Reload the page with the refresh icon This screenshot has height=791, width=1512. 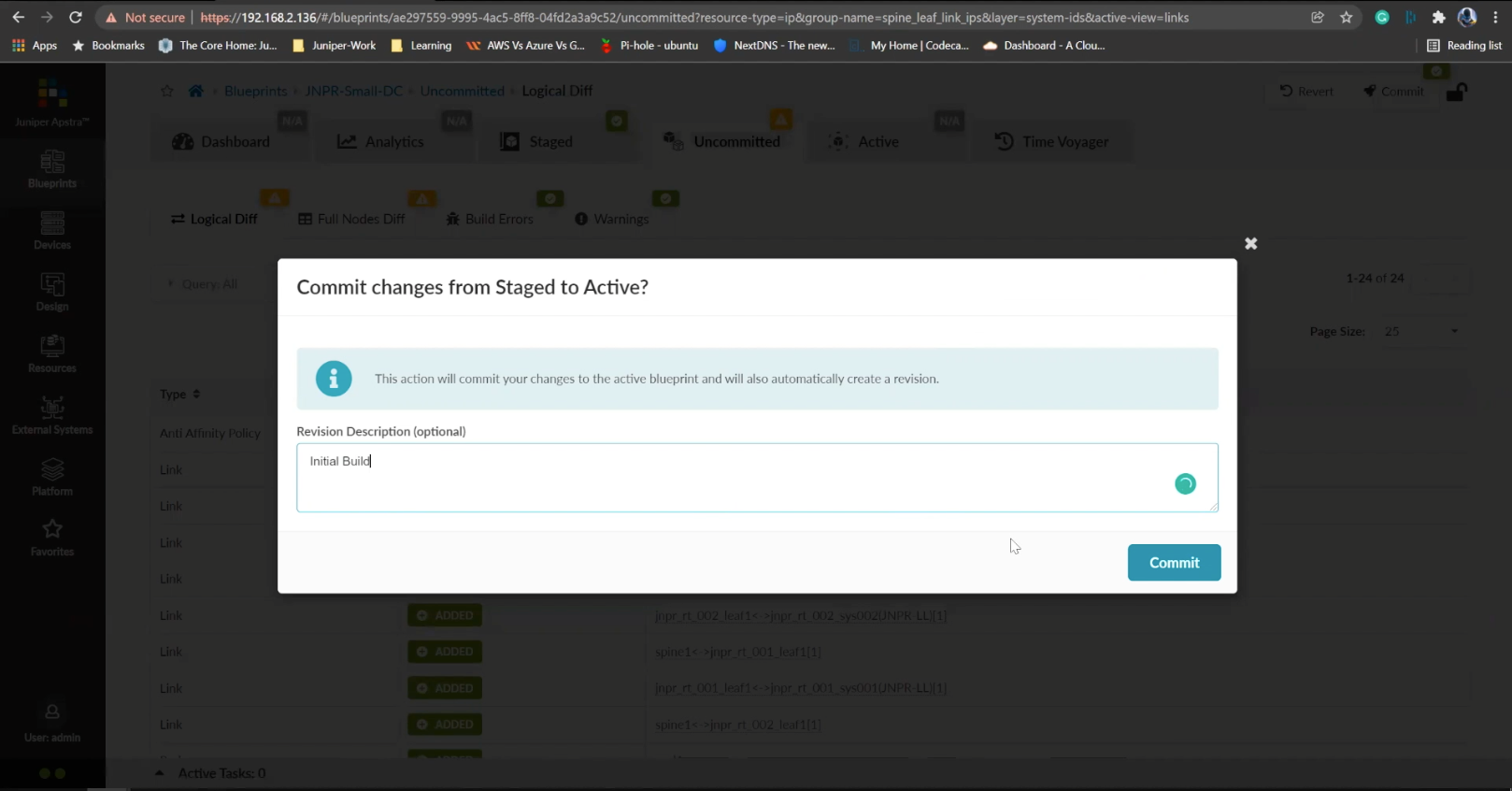76,17
